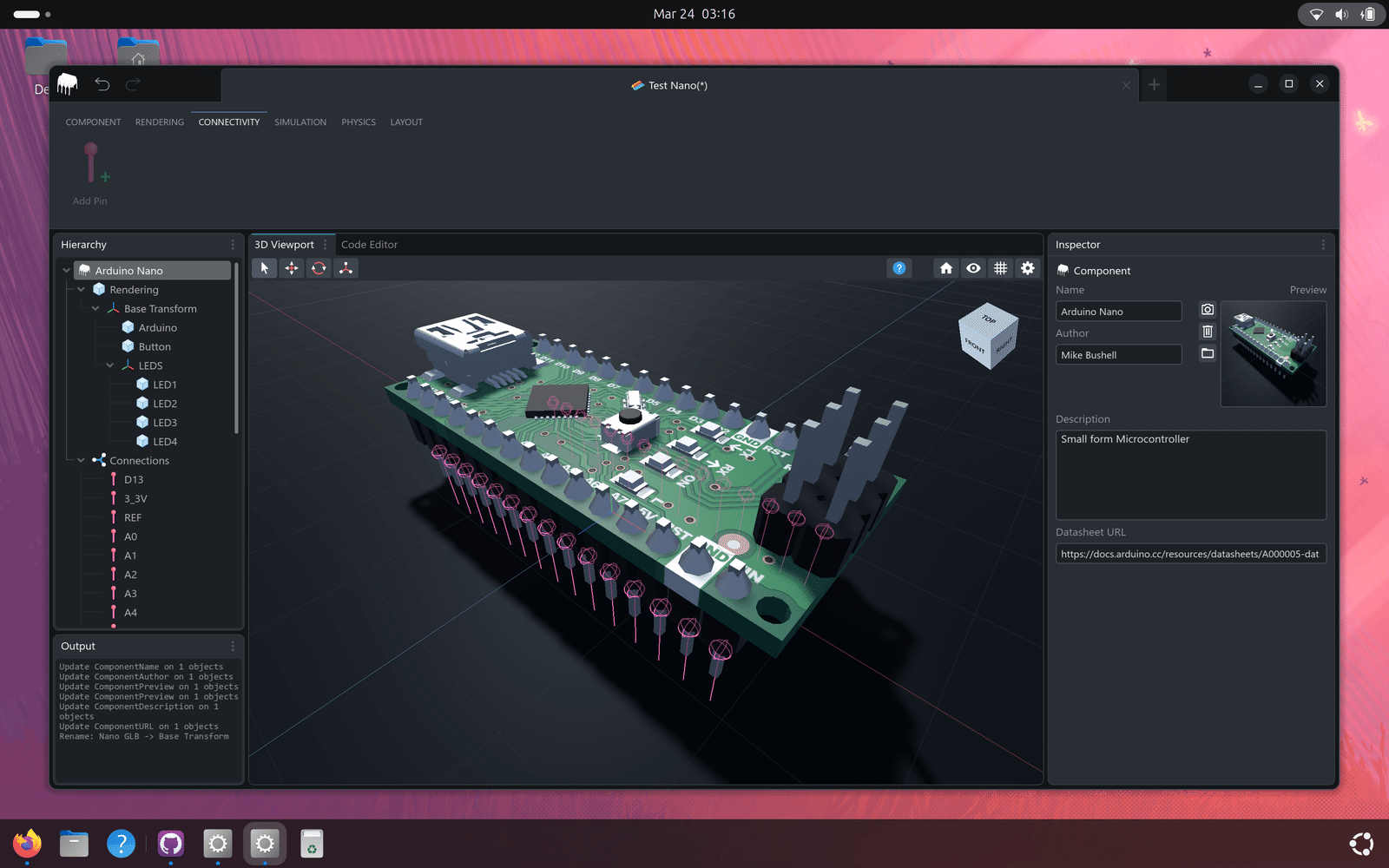The image size is (1389, 868).
Task: Open the Files app in the dock
Action: [74, 843]
